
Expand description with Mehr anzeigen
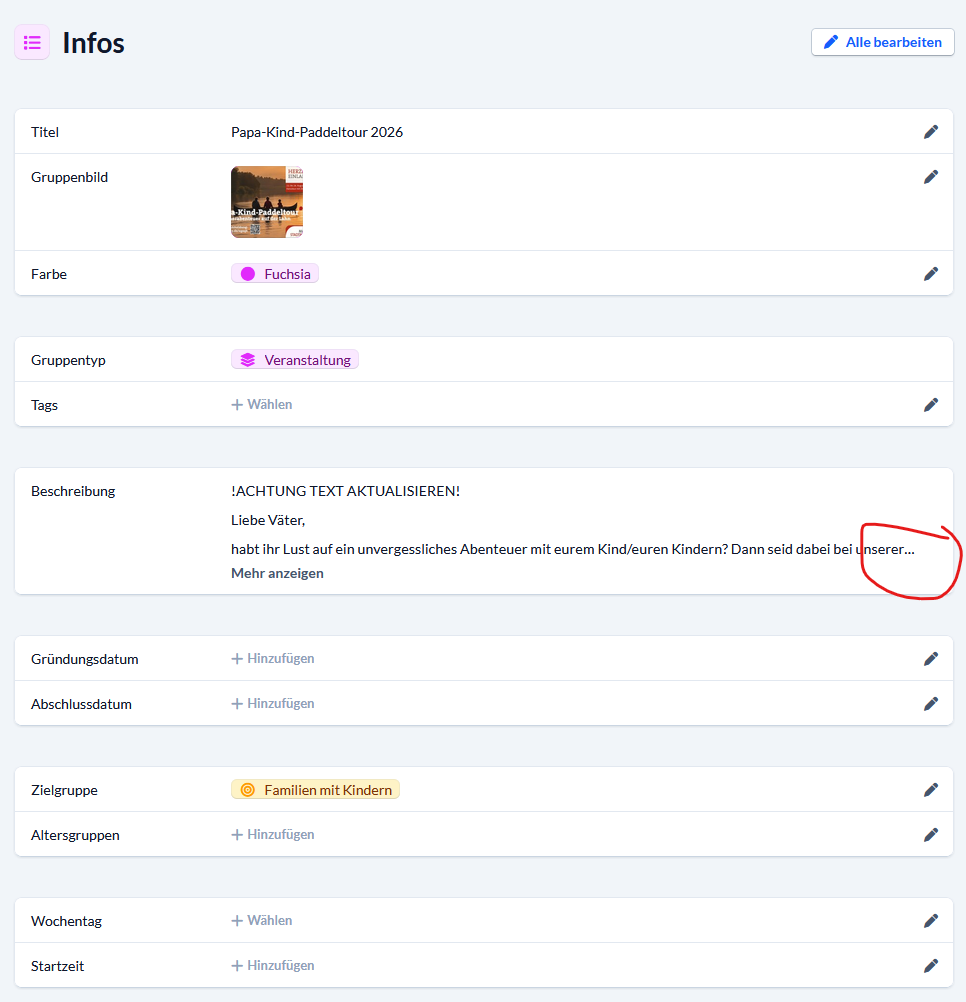277,574
